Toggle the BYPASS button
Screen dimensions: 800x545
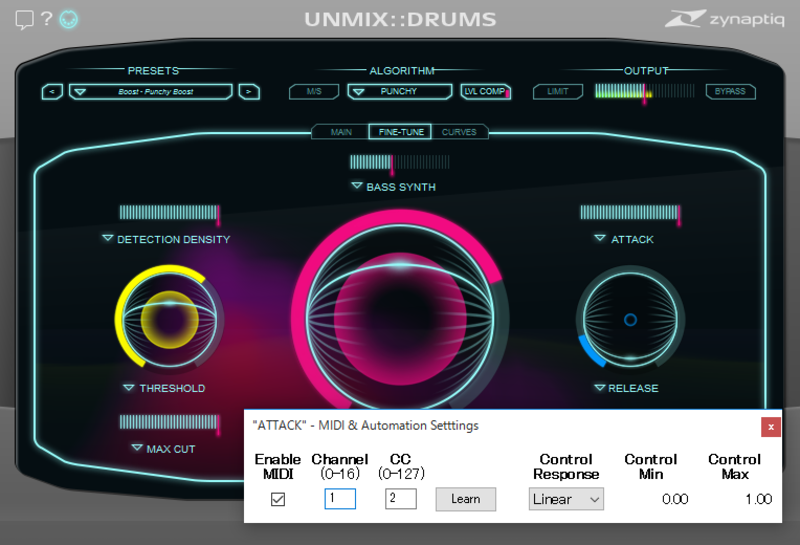pos(730,91)
